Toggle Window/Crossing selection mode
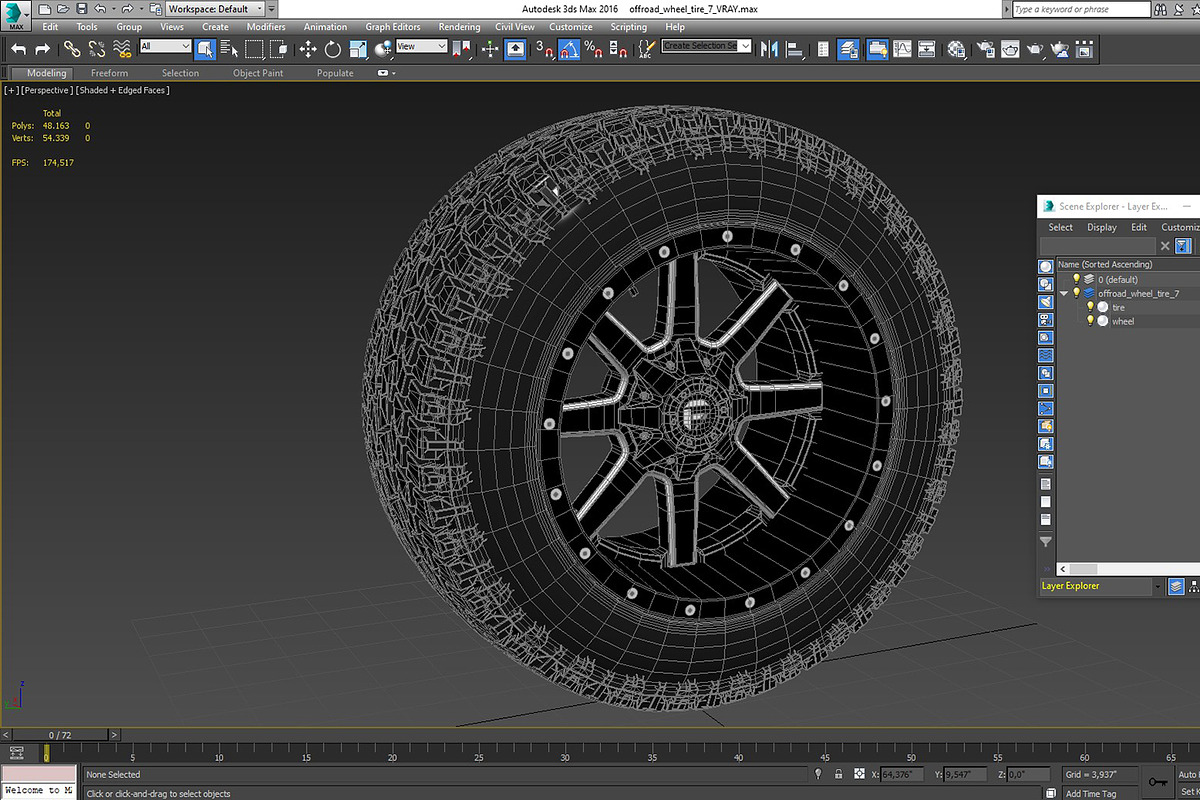Viewport: 1200px width, 800px height. coord(279,48)
